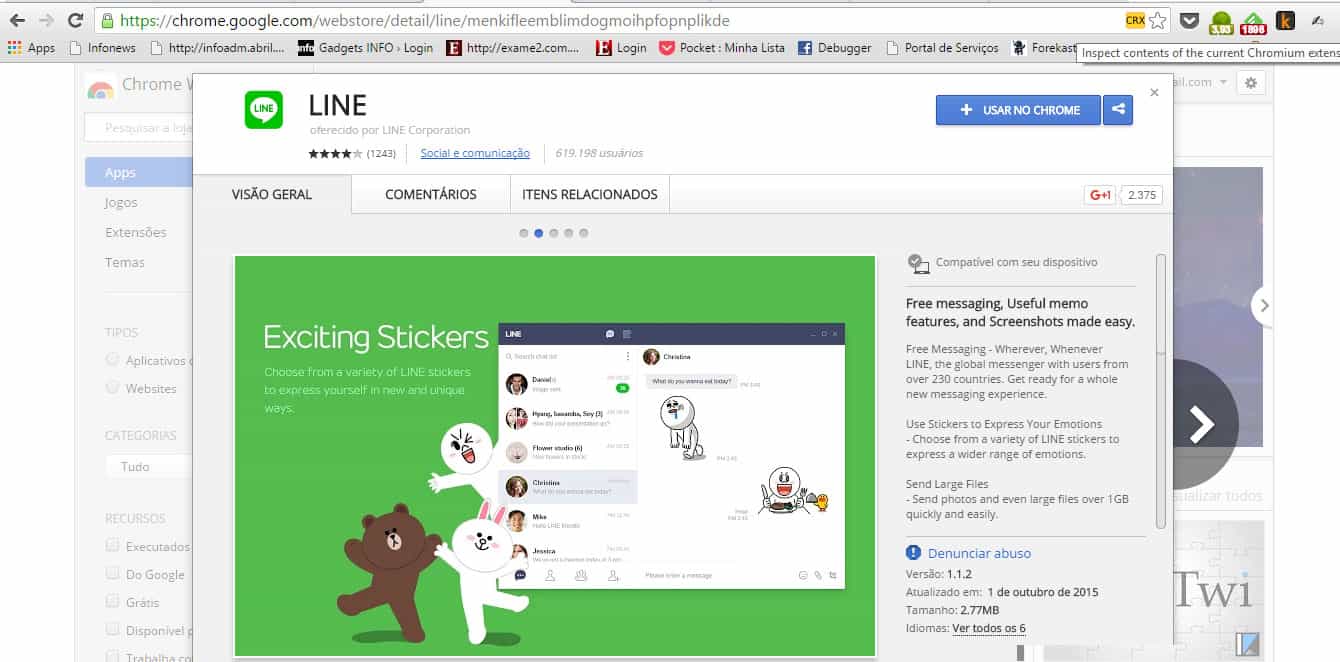Viewport: 1340px width, 662px height.
Task: Jump to third screenshot carousel dot
Action: (554, 233)
